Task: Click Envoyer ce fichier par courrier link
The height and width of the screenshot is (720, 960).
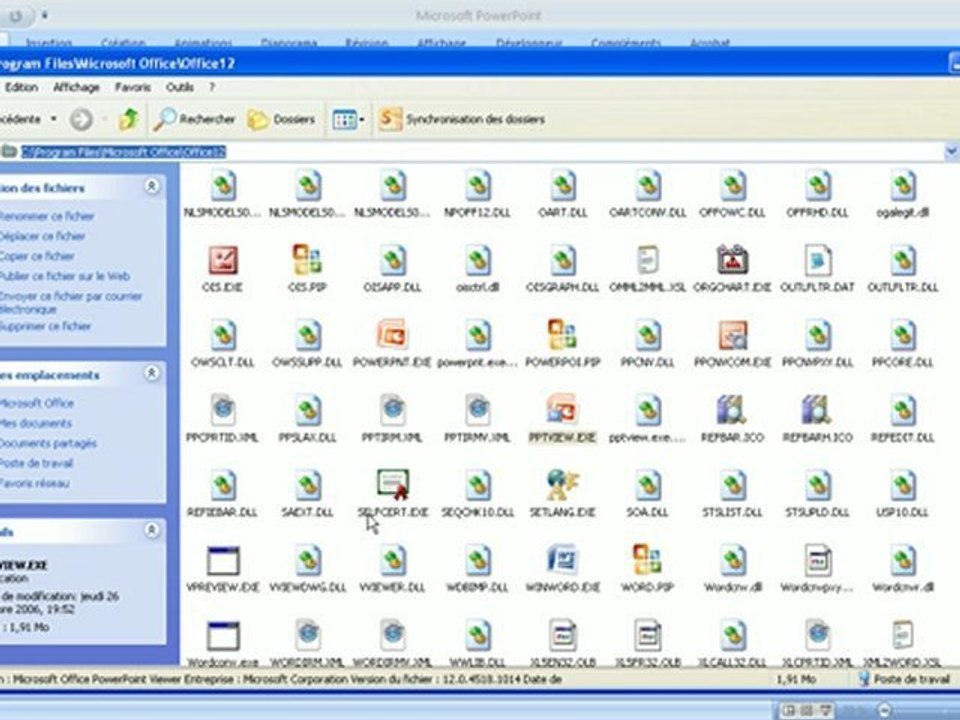Action: click(x=70, y=302)
